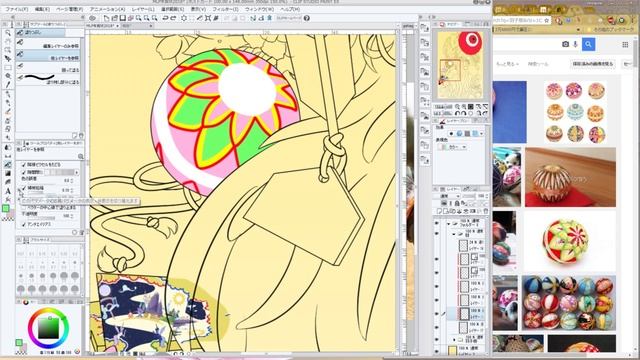640x360 pixels.
Task: Select the Blend tool in toolbox
Action: point(7,147)
